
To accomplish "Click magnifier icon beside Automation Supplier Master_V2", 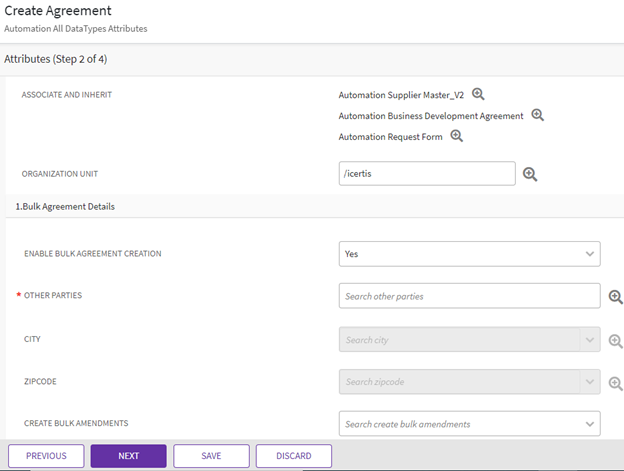I will coord(478,94).
